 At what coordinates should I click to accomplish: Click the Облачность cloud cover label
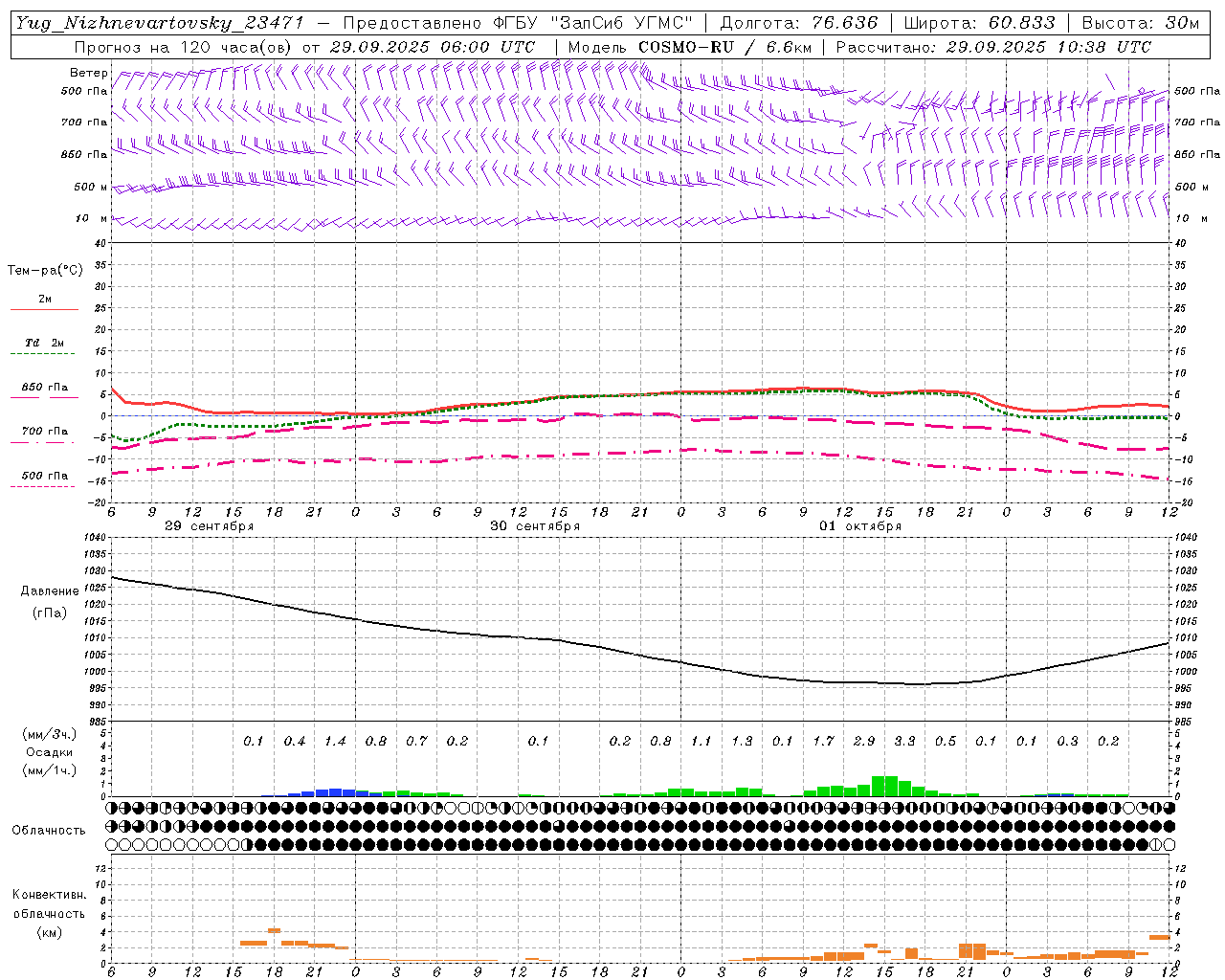tap(49, 831)
